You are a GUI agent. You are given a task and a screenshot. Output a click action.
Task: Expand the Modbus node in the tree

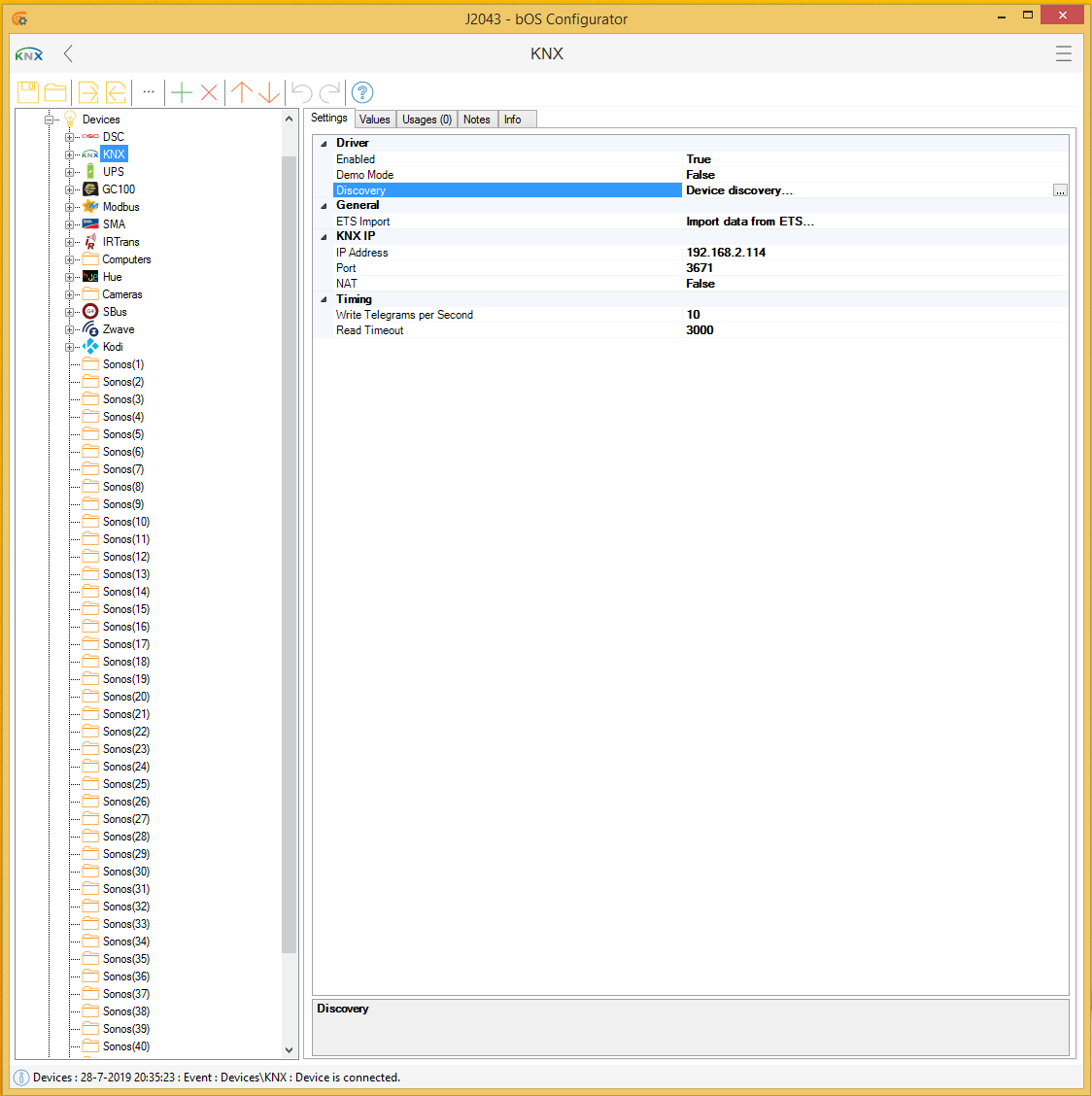tap(70, 207)
